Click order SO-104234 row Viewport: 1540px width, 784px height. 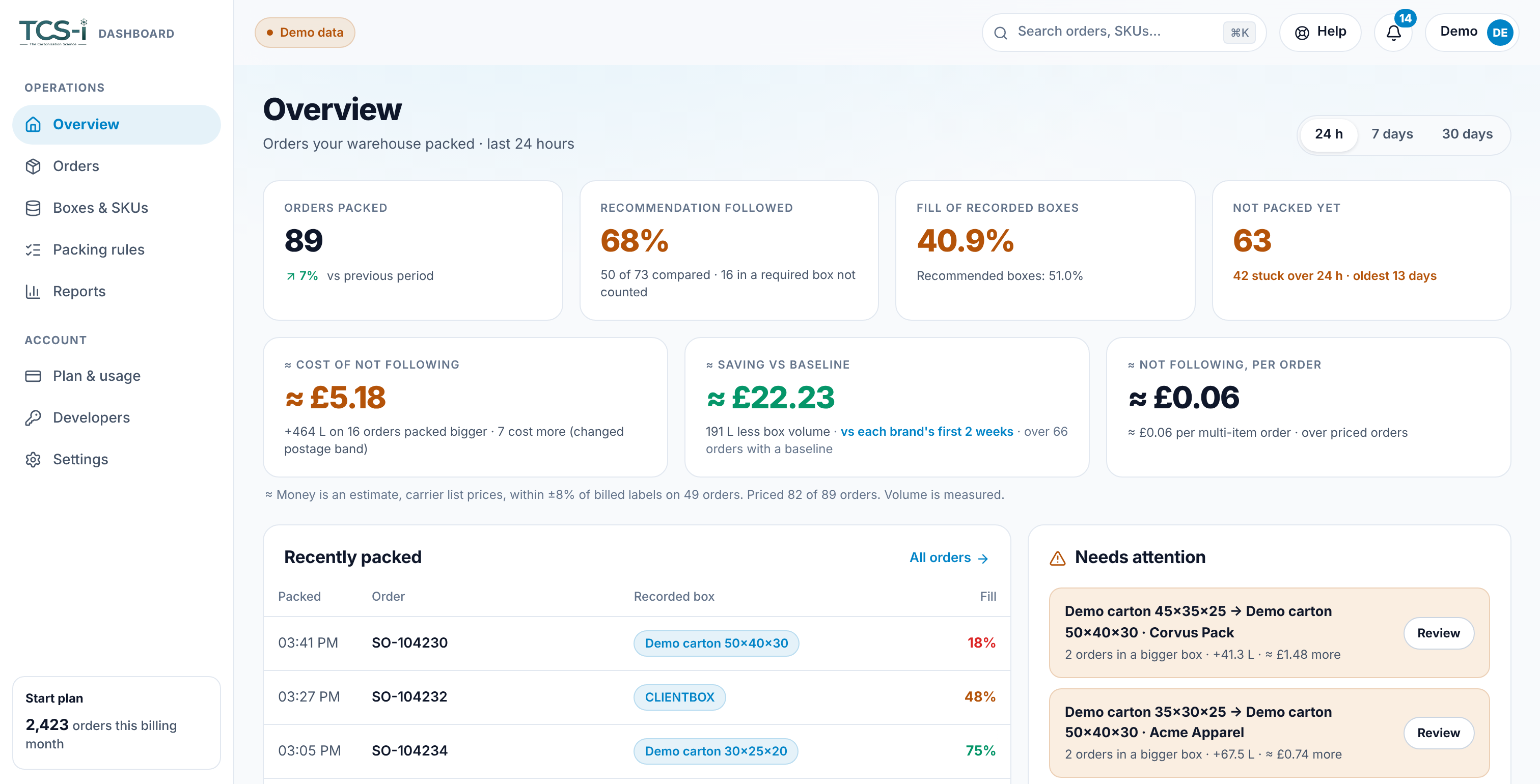[637, 750]
